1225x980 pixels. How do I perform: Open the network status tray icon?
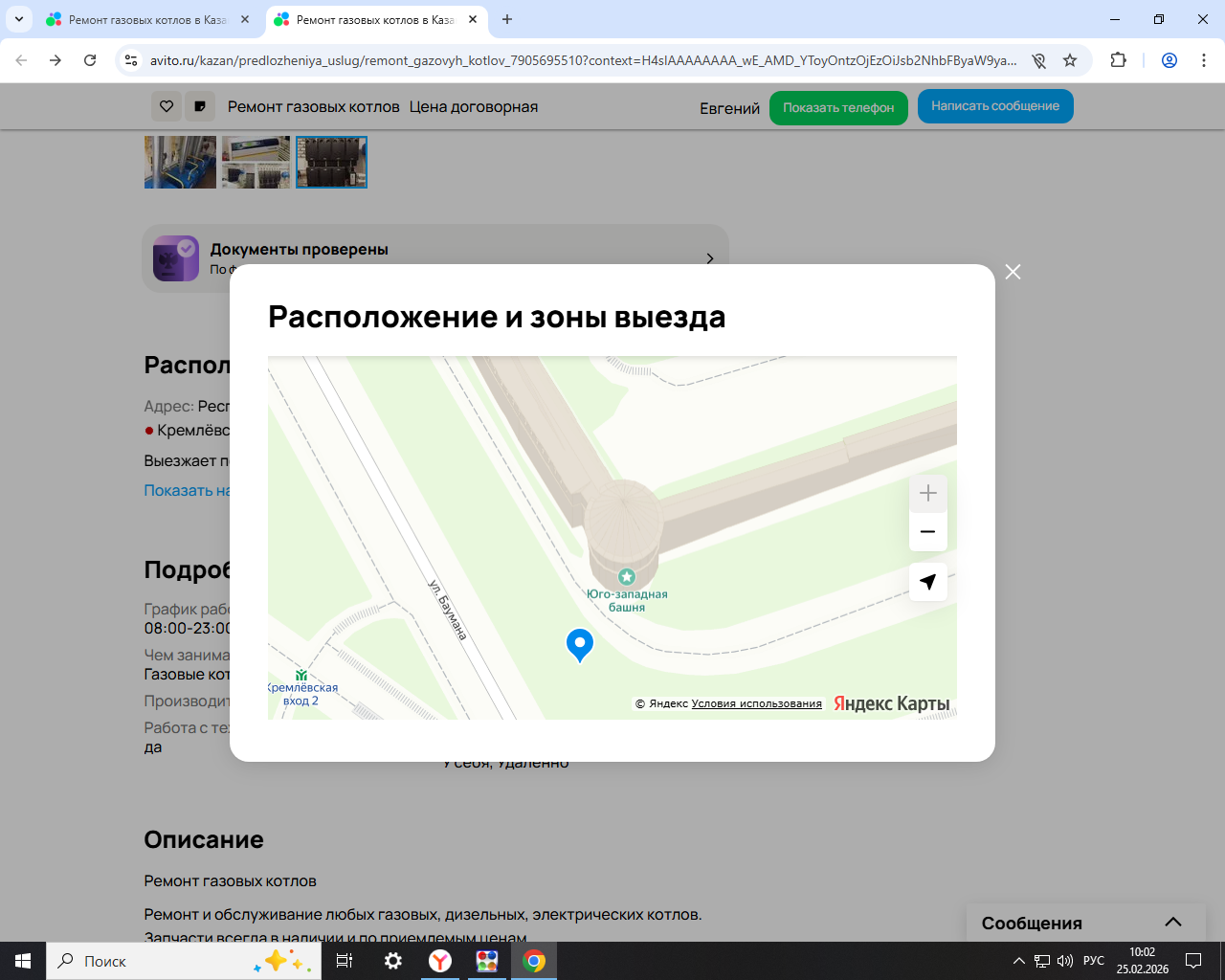pyautogui.click(x=1042, y=961)
